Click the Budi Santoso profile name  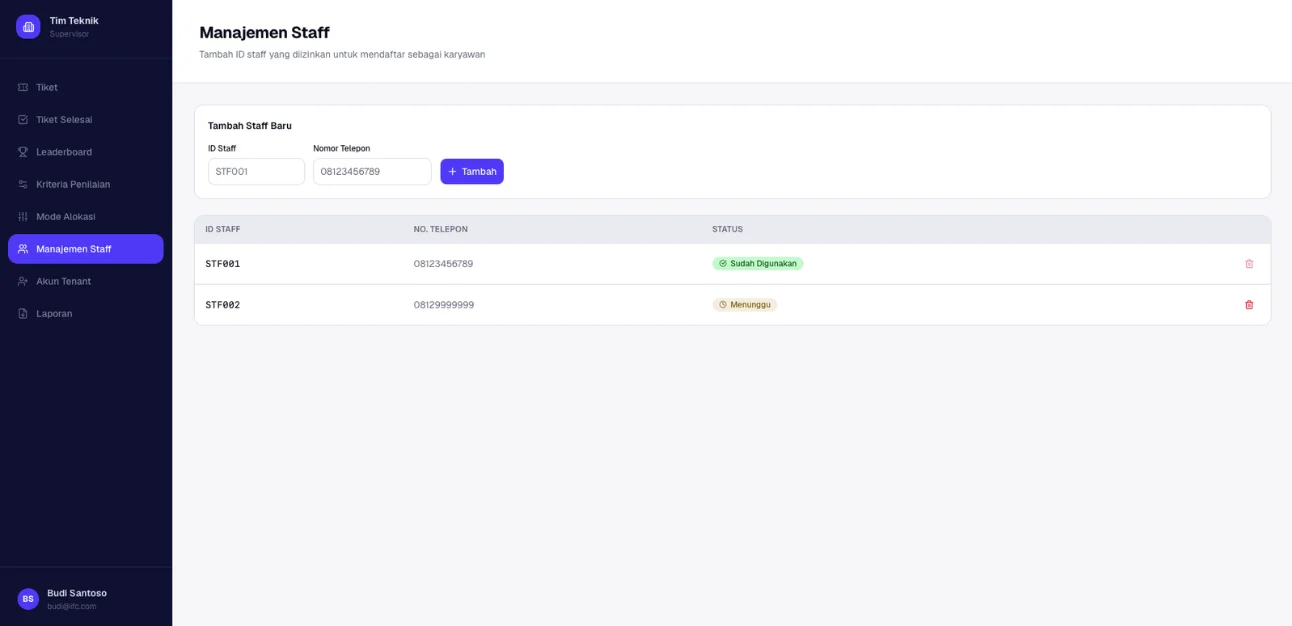tap(77, 593)
